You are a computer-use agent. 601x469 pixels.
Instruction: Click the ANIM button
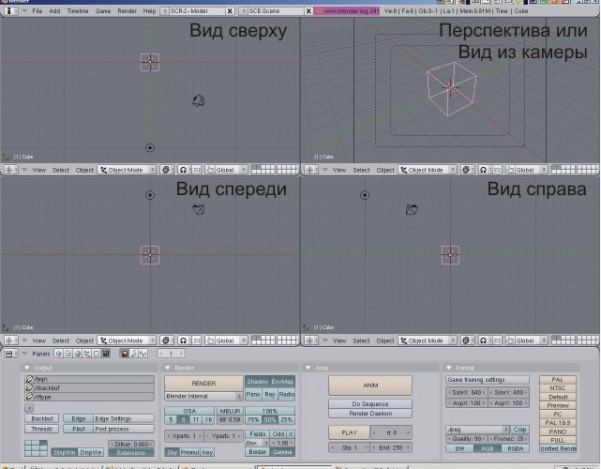(x=370, y=385)
